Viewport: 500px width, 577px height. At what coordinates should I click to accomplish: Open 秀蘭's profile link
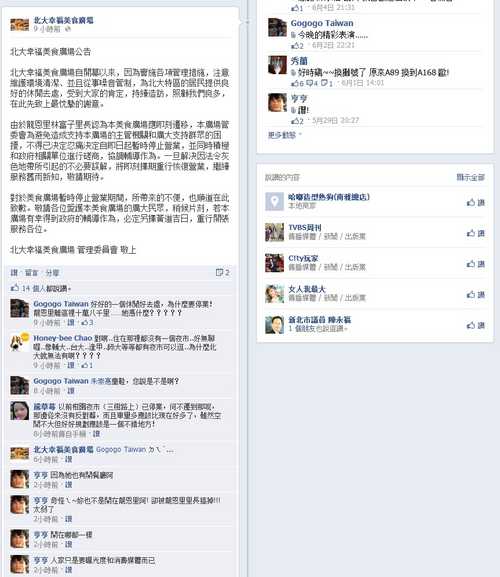tap(299, 61)
